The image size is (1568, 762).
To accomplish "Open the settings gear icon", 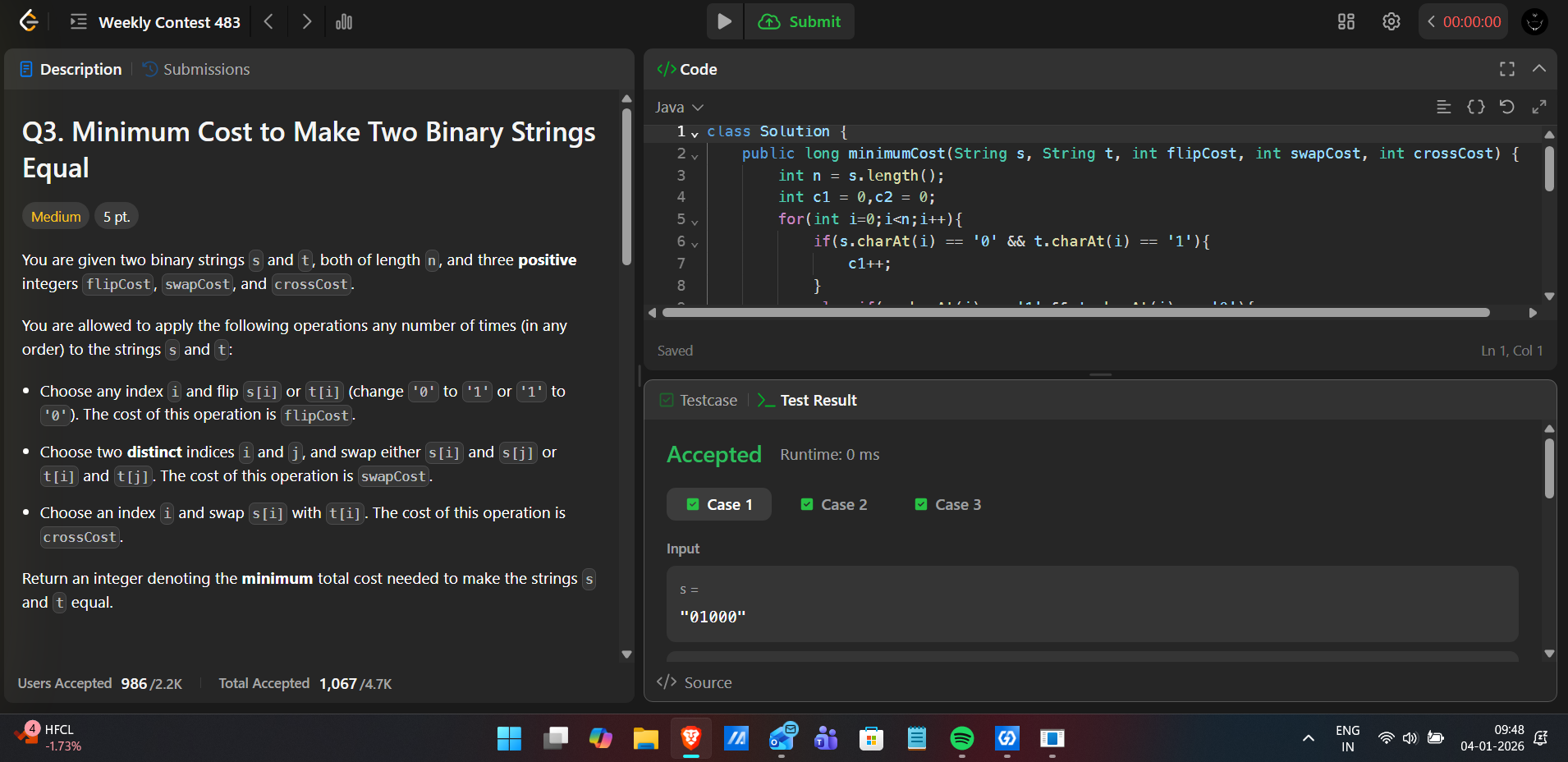I will point(1391,21).
